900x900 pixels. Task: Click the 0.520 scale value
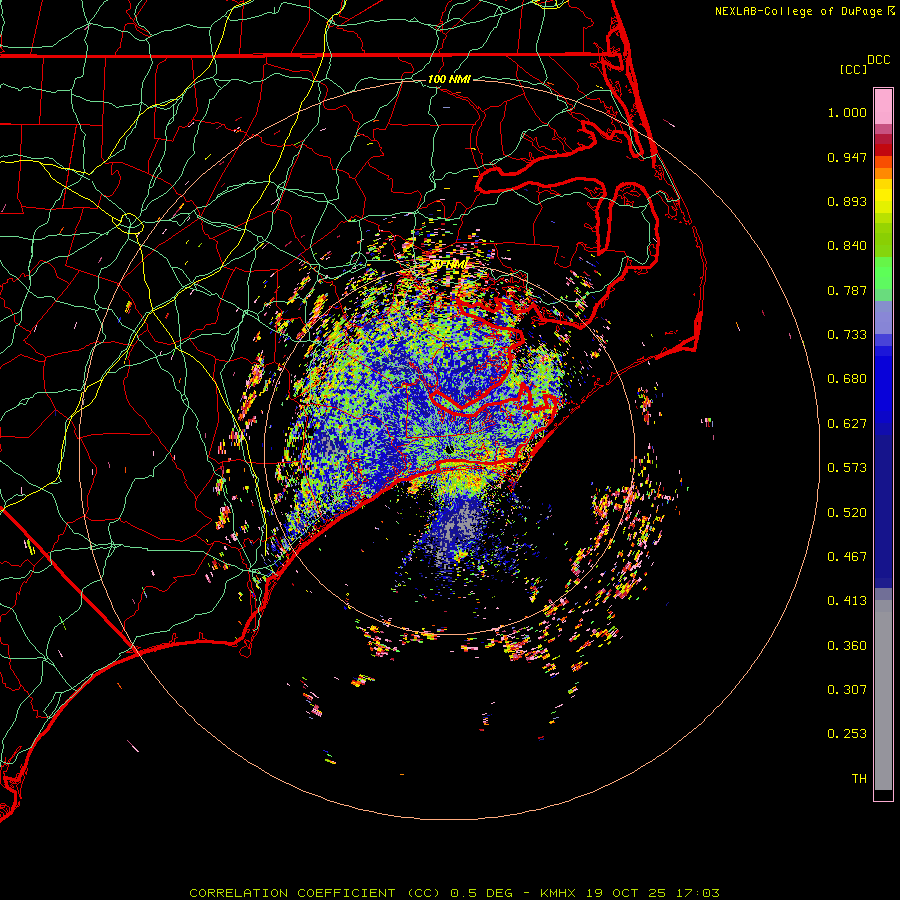[847, 513]
